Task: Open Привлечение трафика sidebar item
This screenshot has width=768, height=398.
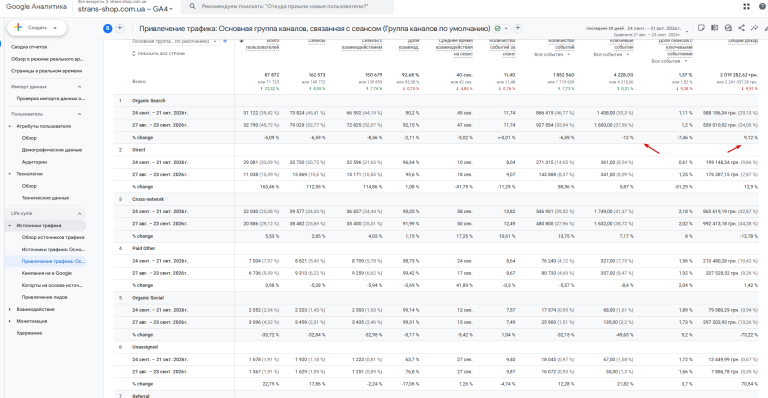Action: (x=53, y=261)
